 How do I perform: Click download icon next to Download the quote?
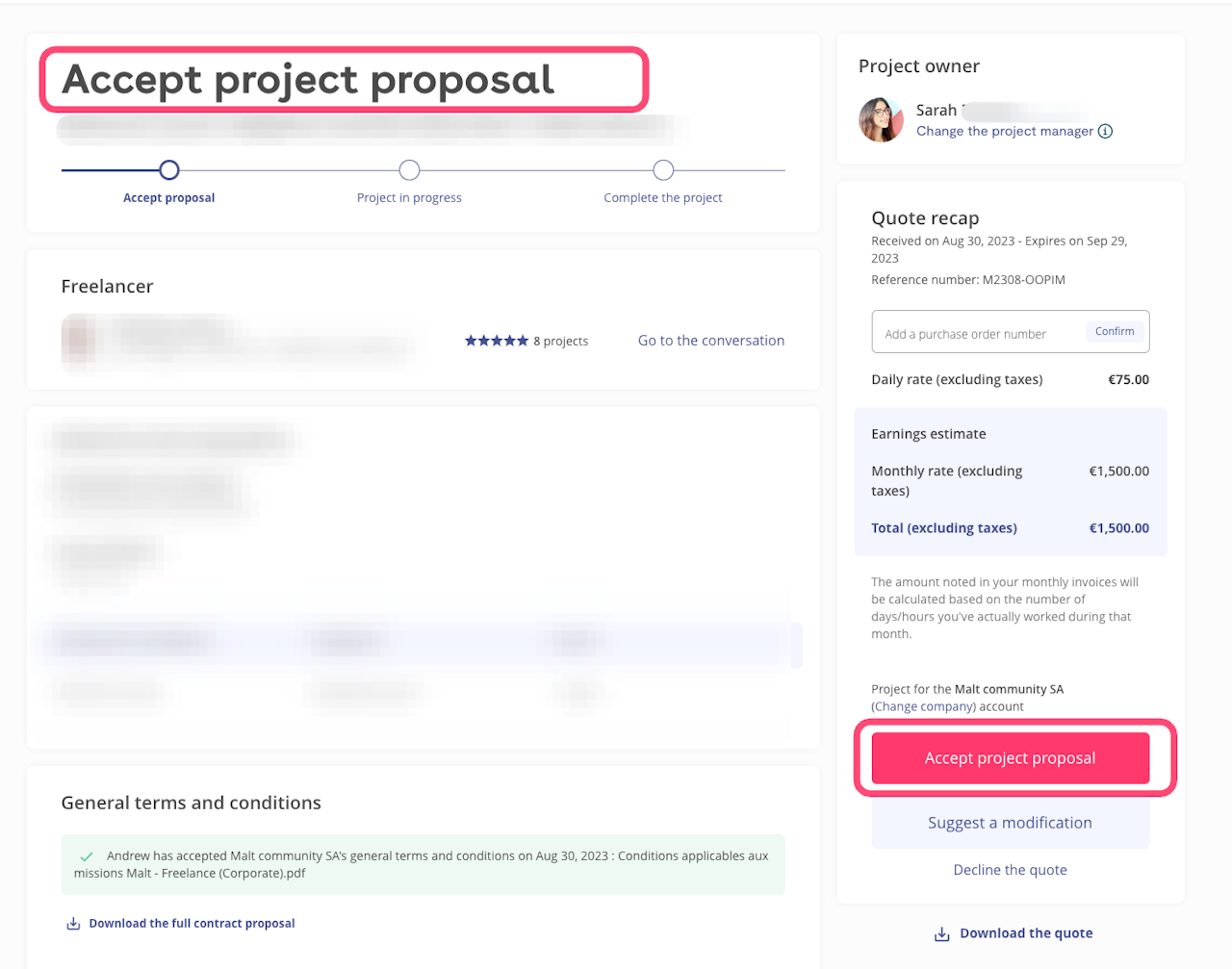point(941,934)
